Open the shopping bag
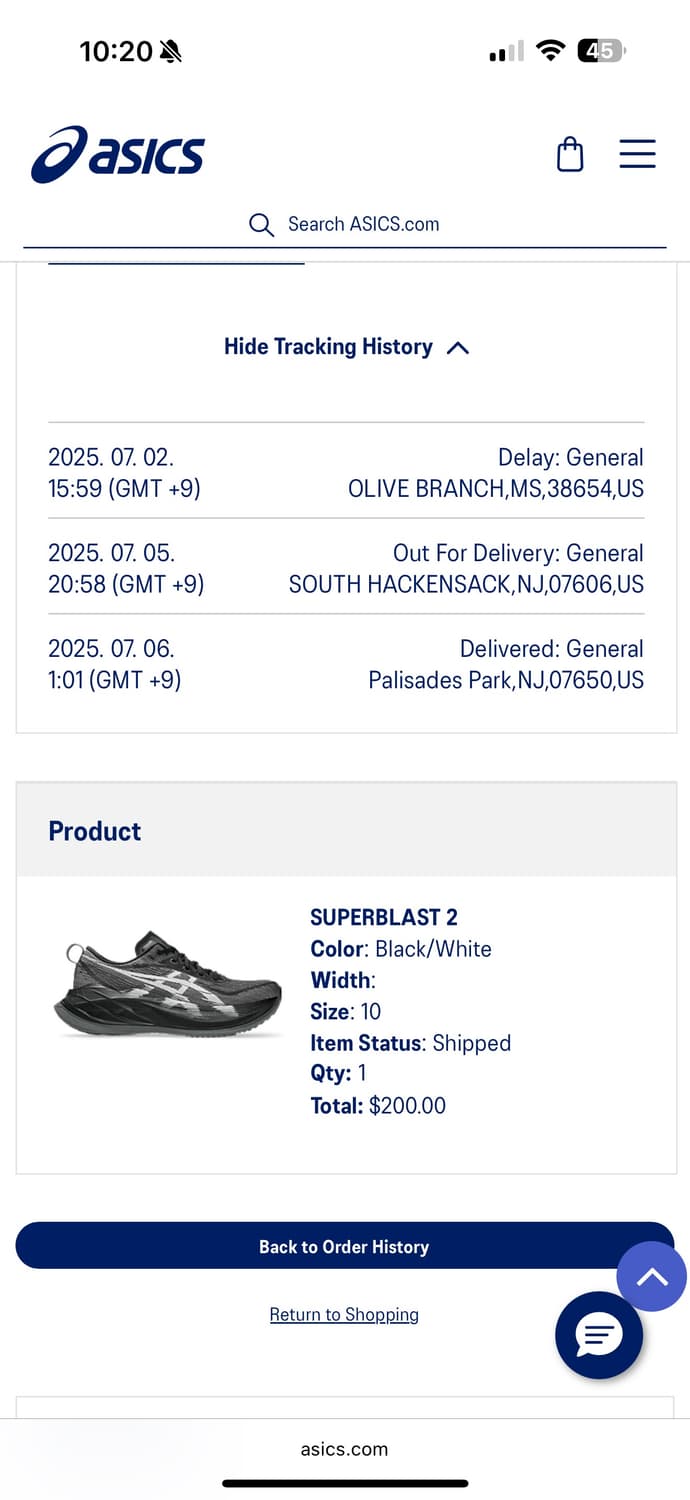Viewport: 690px width, 1500px height. click(x=570, y=154)
